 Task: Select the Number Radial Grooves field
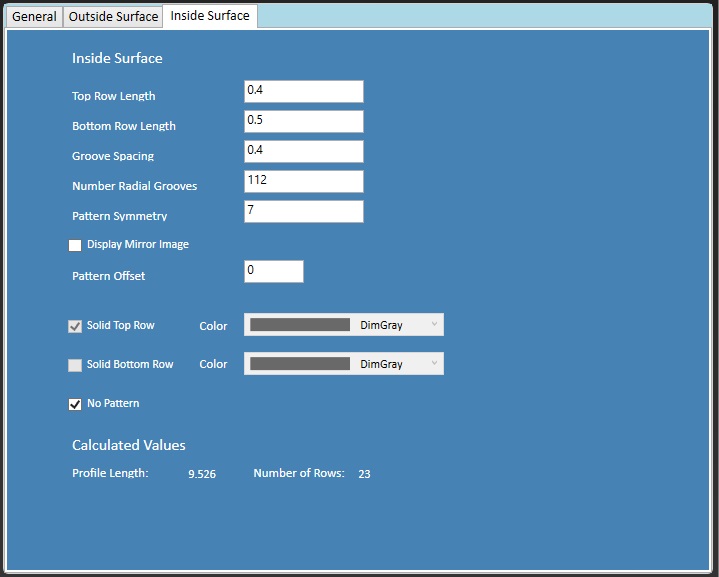click(303, 181)
